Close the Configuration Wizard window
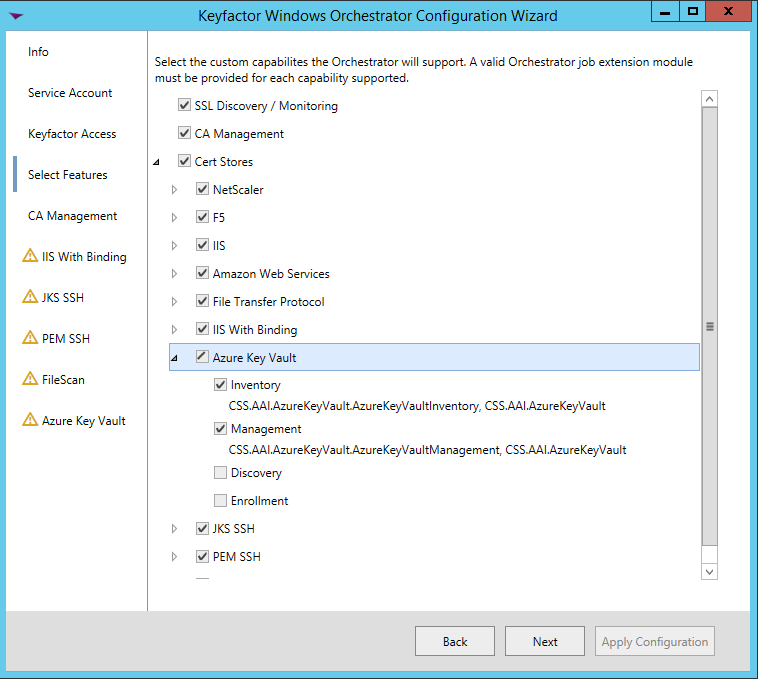This screenshot has height=679, width=758. (728, 12)
